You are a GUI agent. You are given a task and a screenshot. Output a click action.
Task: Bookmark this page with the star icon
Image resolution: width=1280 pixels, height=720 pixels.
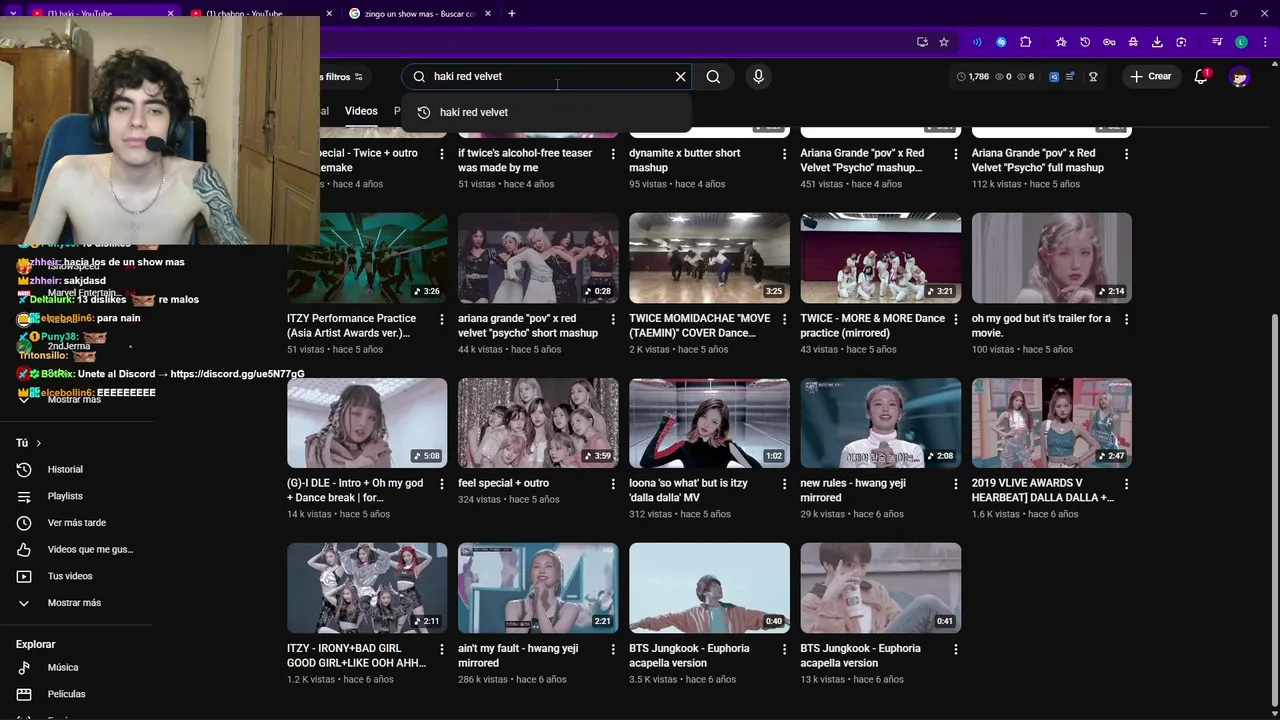(x=944, y=42)
